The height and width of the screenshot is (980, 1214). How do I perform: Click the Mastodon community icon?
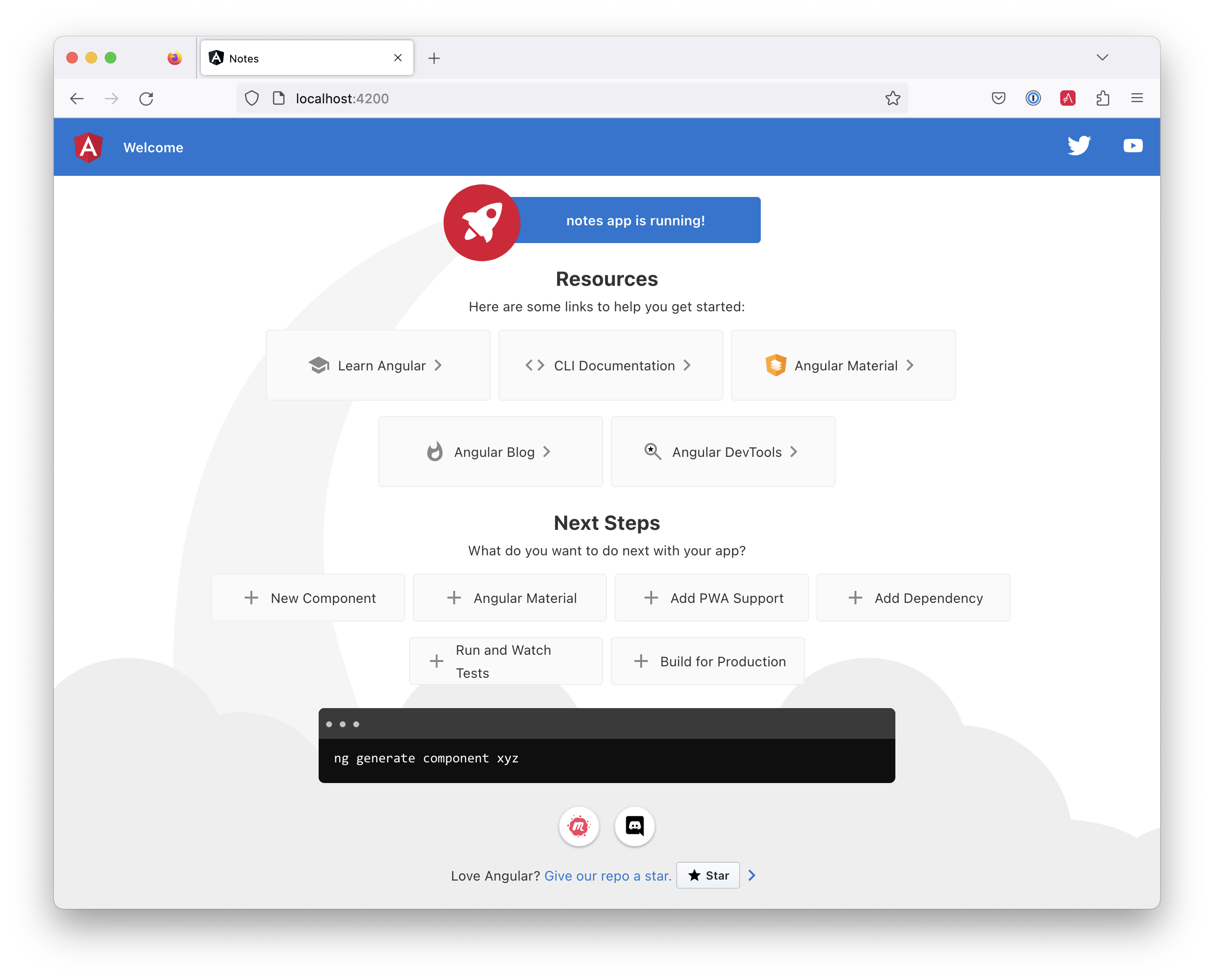[x=580, y=826]
